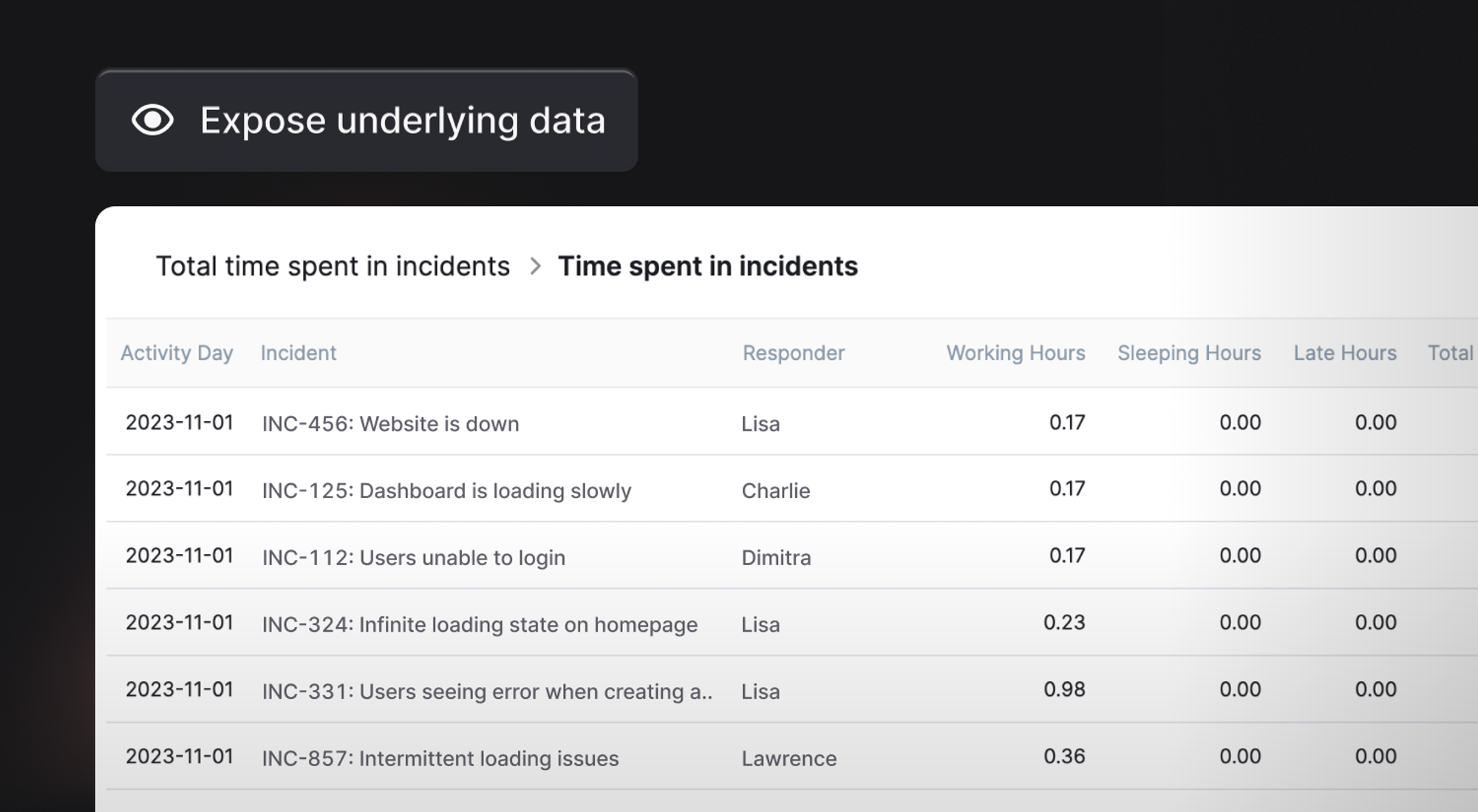Sort by Late Hours column header
1478x812 pixels.
(x=1344, y=353)
